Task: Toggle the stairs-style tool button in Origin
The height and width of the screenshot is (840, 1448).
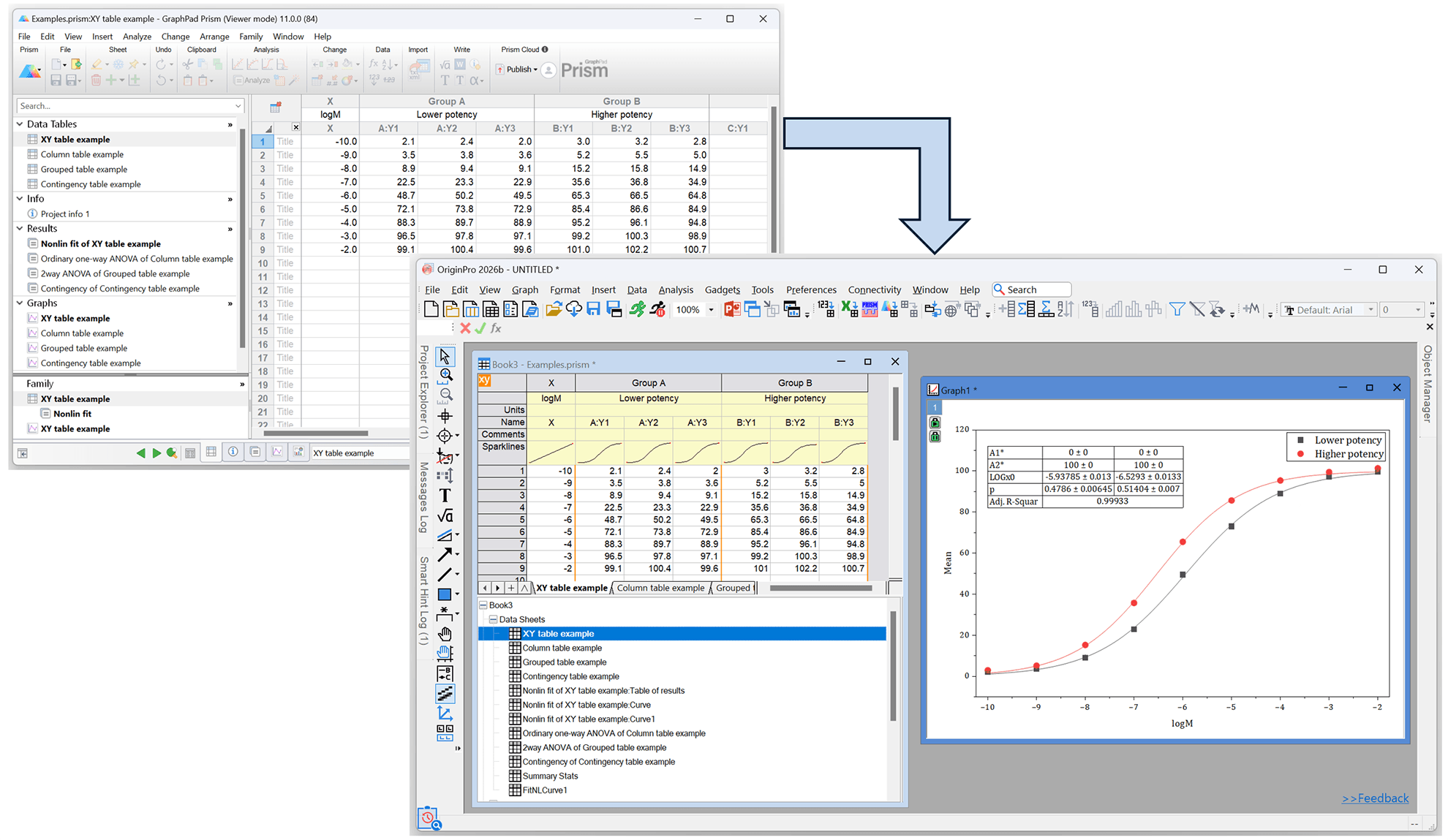Action: click(x=445, y=693)
